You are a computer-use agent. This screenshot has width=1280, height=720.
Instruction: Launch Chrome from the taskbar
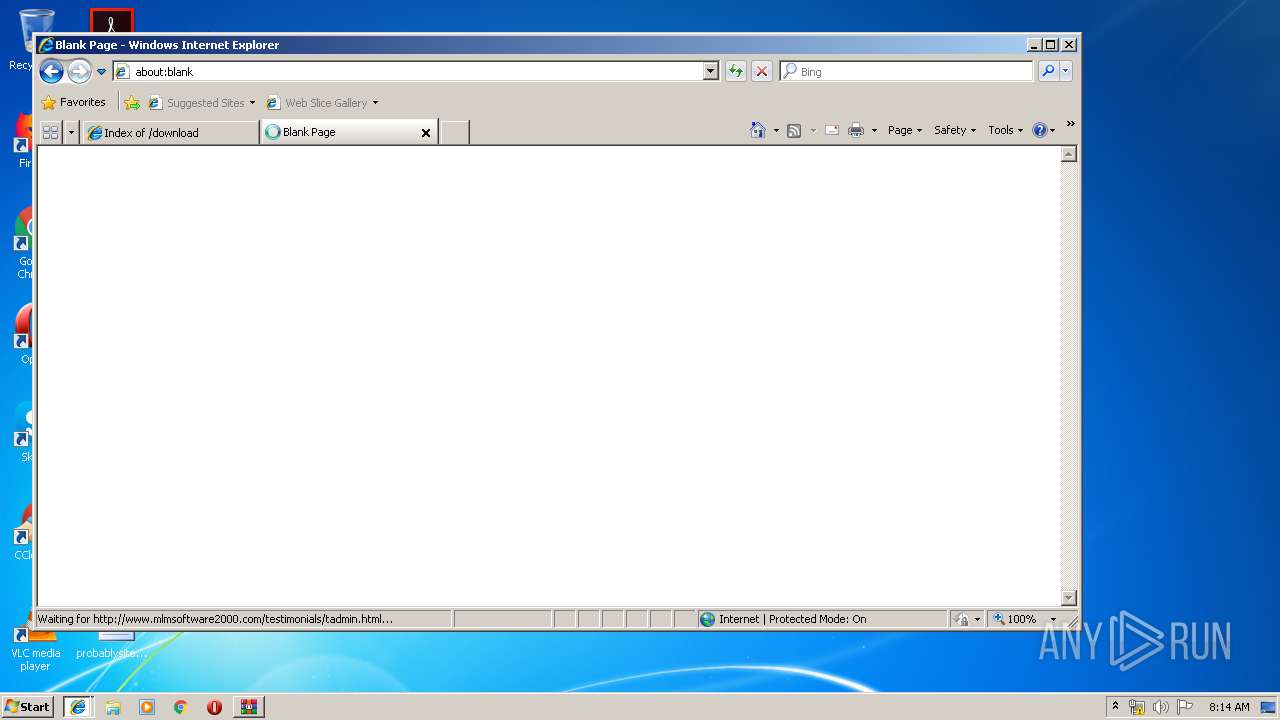180,707
